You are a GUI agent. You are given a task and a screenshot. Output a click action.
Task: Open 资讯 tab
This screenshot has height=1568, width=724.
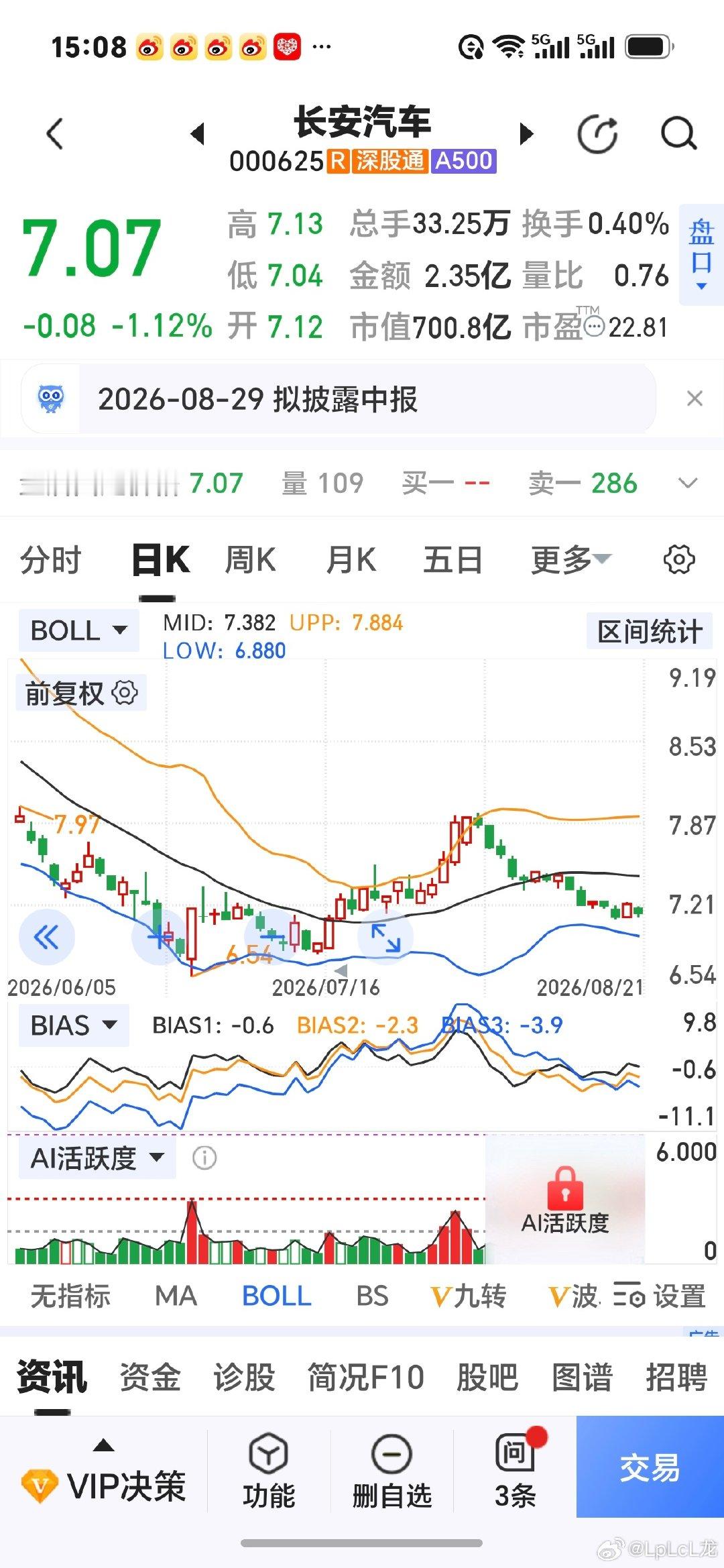point(52,1377)
